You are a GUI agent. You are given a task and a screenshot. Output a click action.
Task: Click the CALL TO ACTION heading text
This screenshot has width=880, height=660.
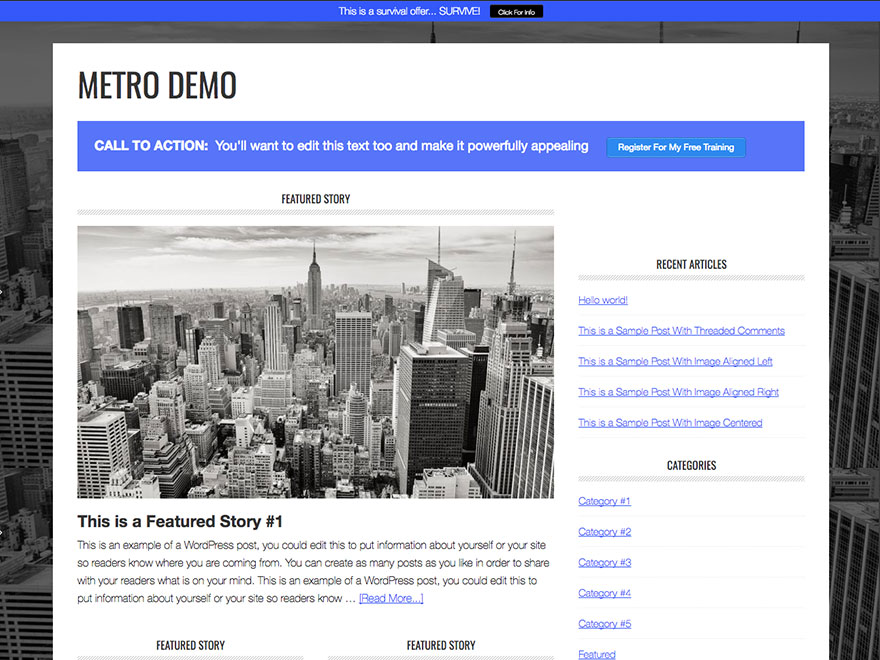click(151, 146)
